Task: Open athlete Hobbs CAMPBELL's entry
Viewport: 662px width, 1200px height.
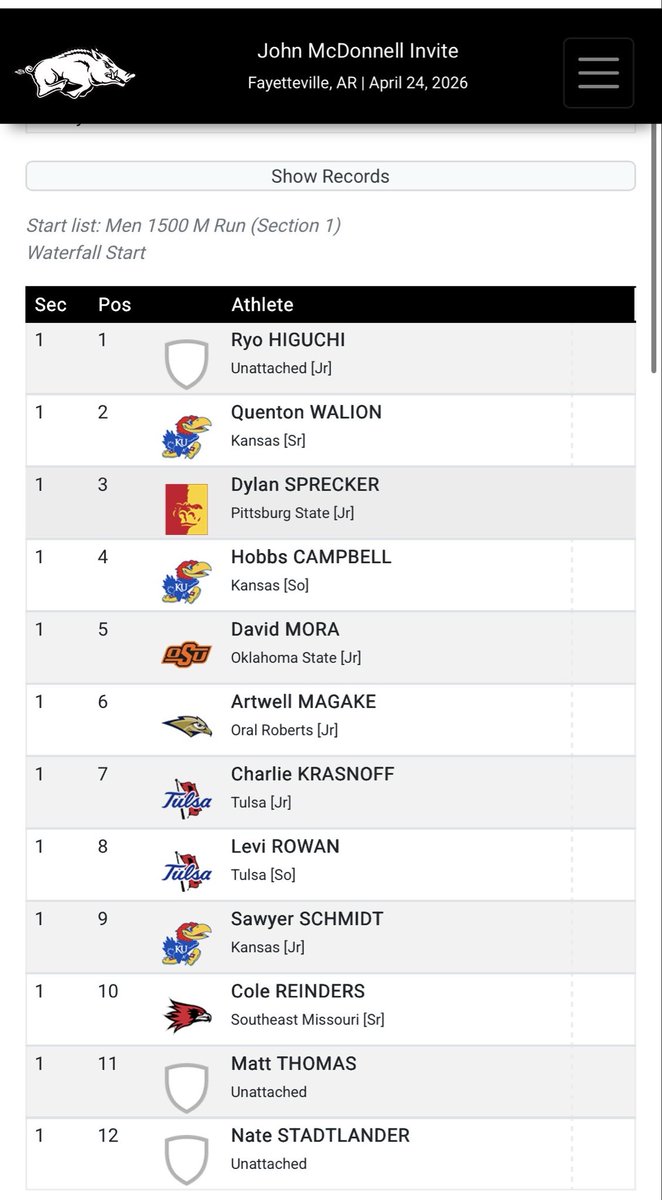Action: (x=311, y=557)
